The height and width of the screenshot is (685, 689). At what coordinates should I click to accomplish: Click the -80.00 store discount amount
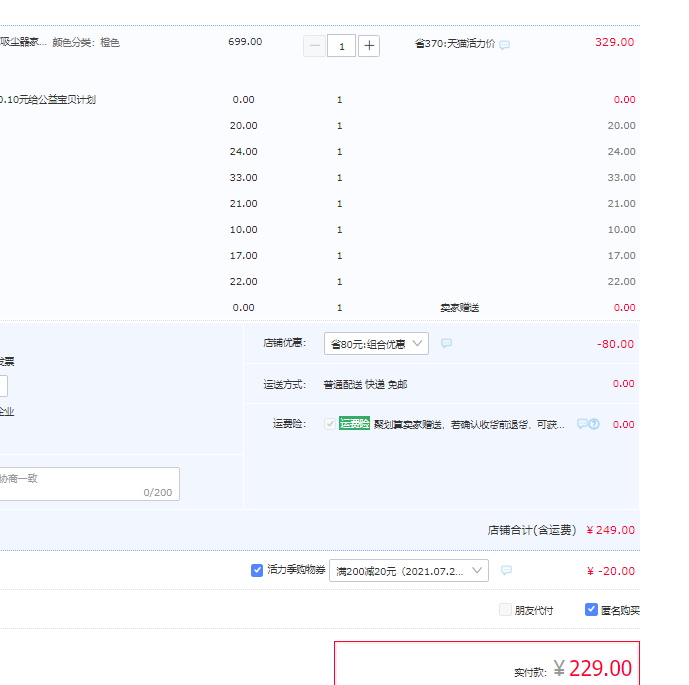[615, 344]
